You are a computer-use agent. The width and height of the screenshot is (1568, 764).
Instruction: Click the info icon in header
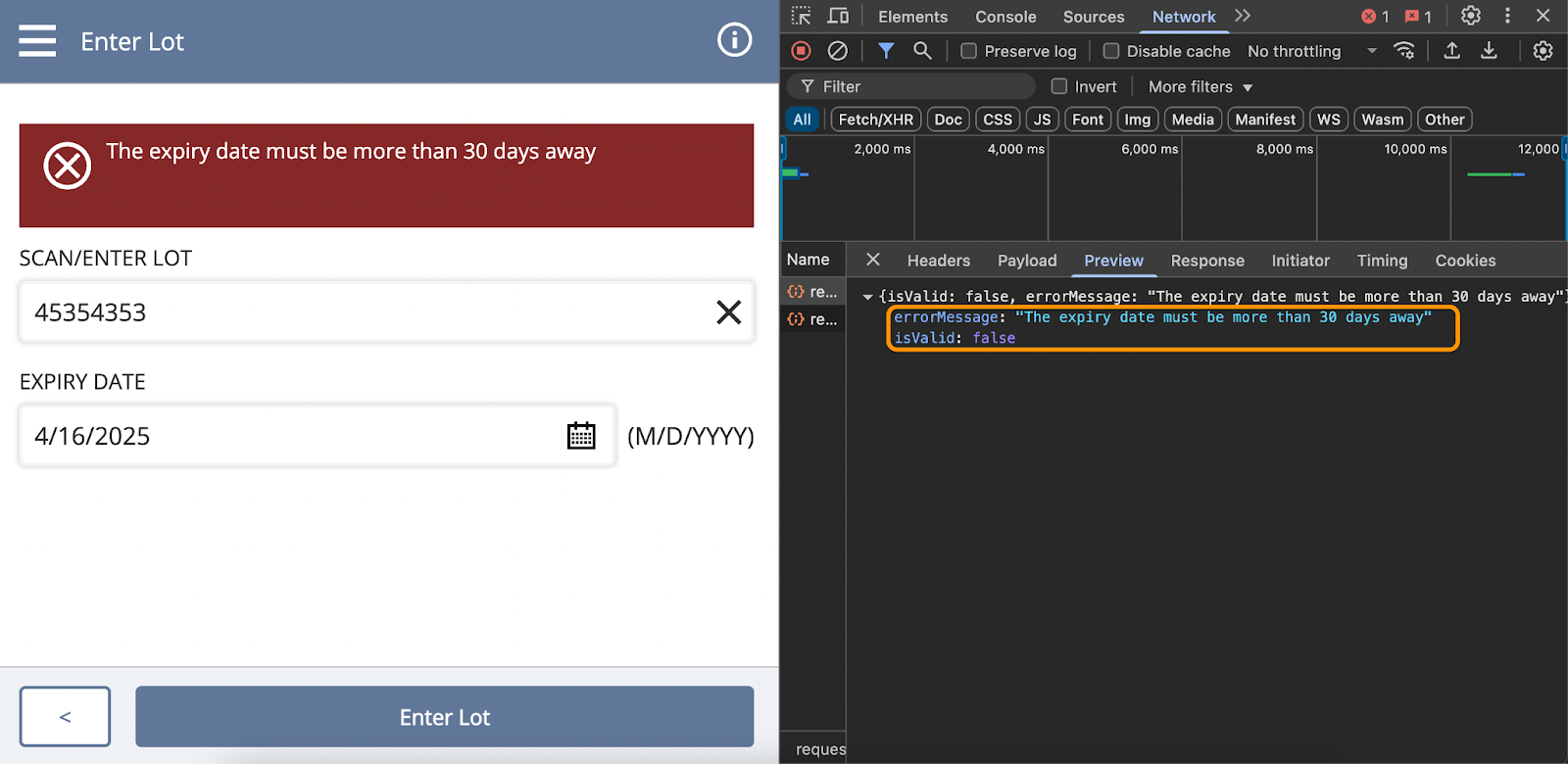(734, 40)
